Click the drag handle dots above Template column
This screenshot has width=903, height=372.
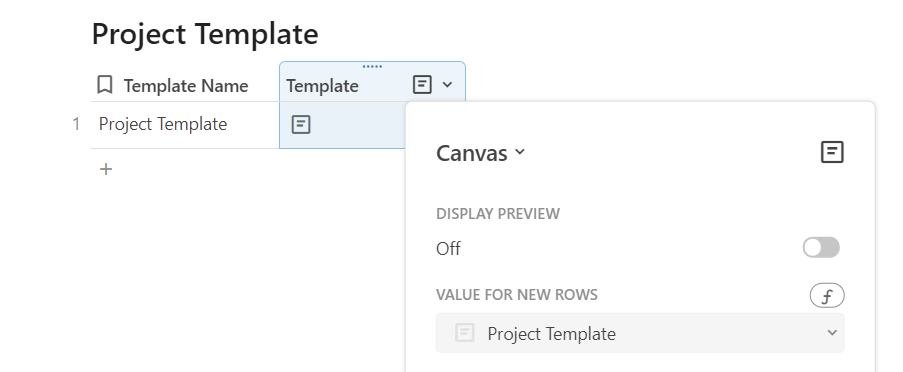click(x=372, y=67)
